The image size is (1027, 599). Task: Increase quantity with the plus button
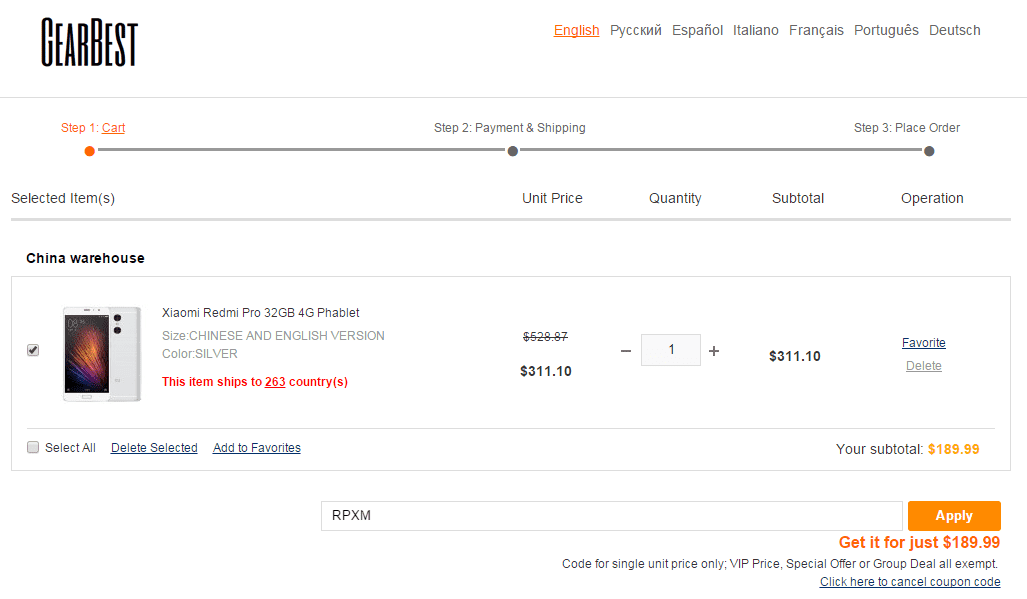714,351
